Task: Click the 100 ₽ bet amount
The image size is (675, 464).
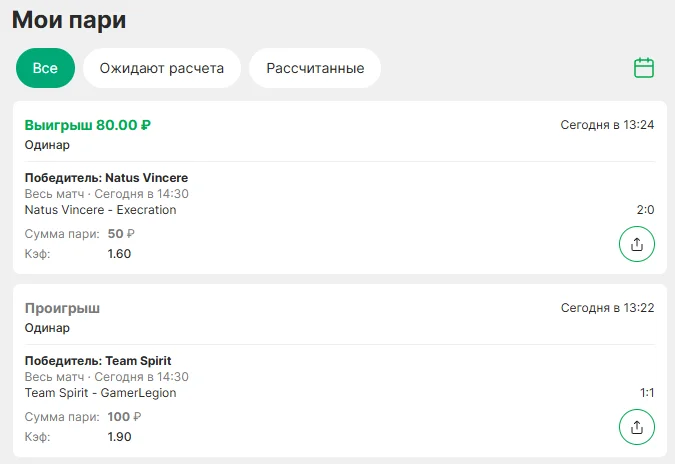Action: point(121,417)
